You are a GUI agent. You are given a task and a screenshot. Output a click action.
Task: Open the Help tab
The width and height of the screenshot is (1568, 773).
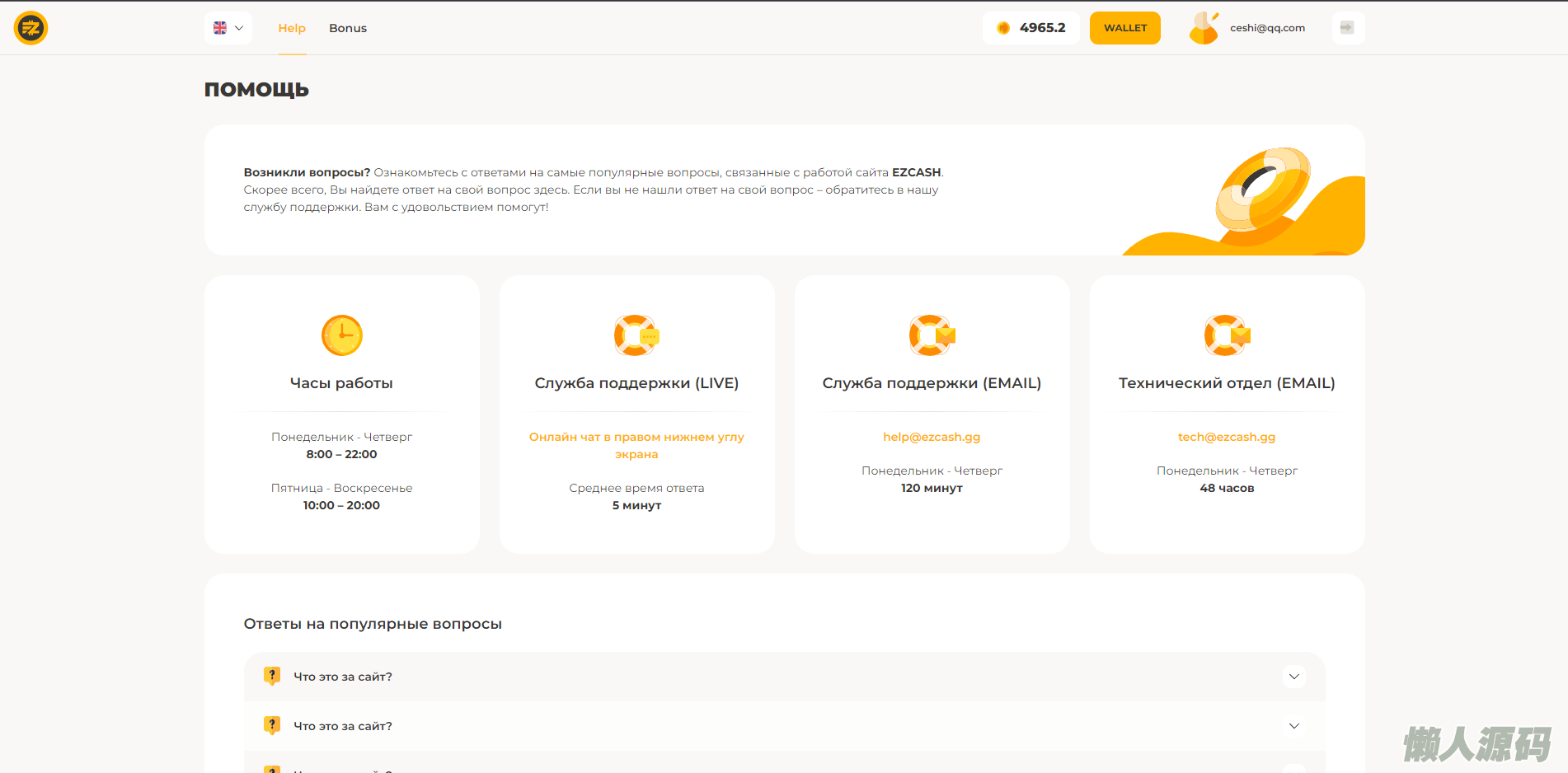click(292, 28)
